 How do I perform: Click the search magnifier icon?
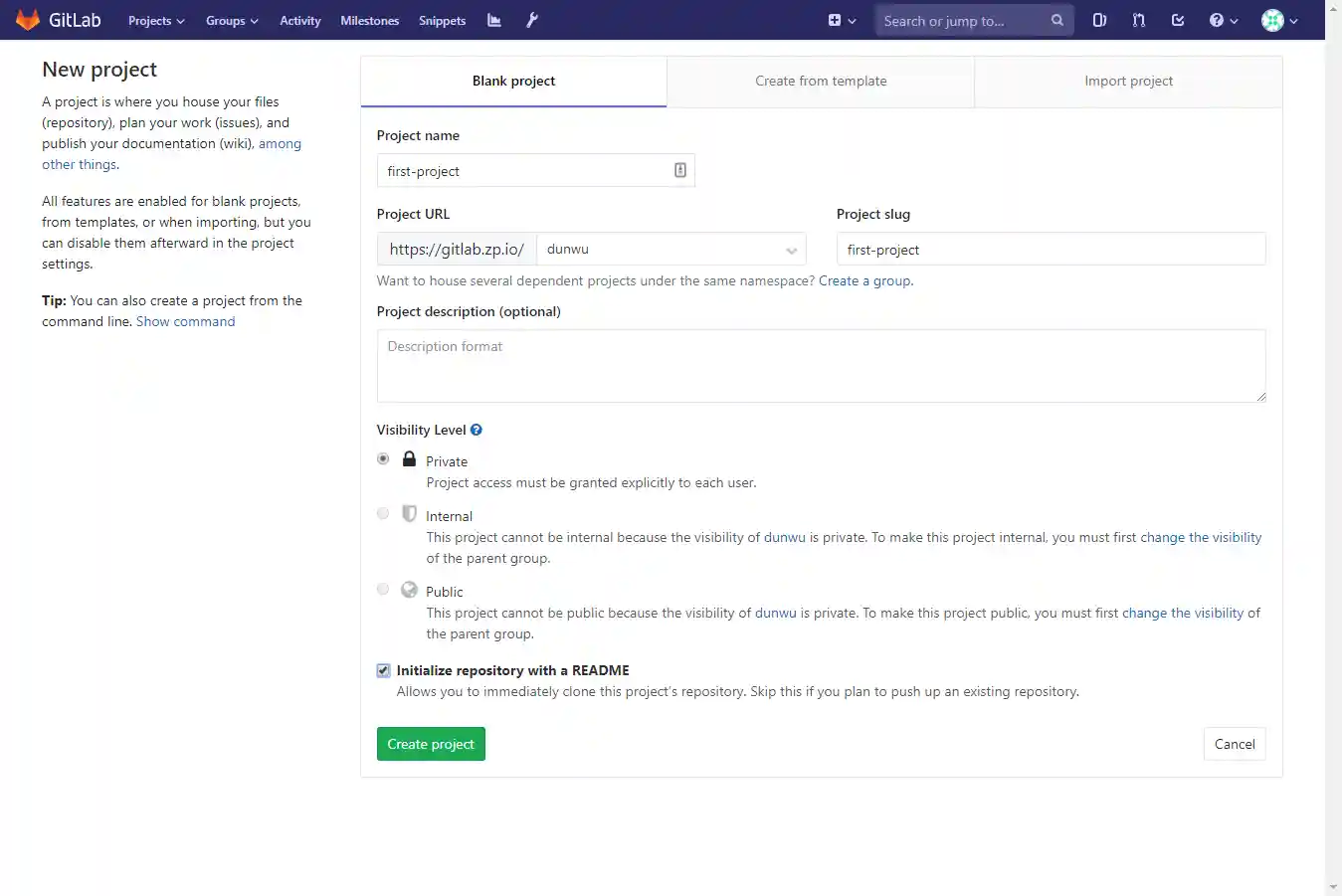(1056, 20)
